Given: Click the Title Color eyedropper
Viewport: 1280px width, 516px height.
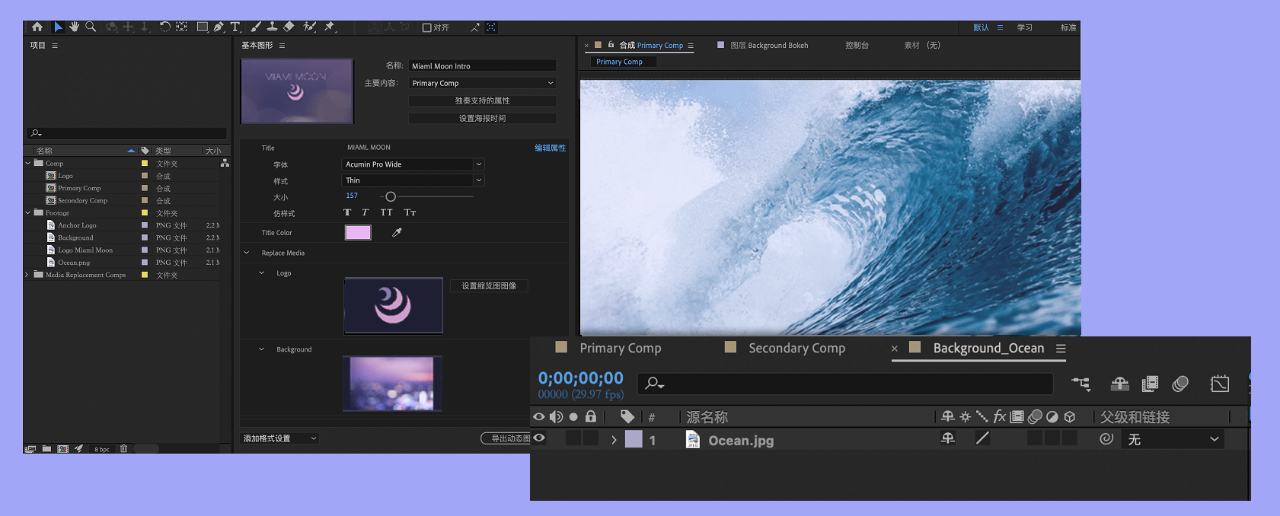Looking at the screenshot, I should click(x=395, y=233).
